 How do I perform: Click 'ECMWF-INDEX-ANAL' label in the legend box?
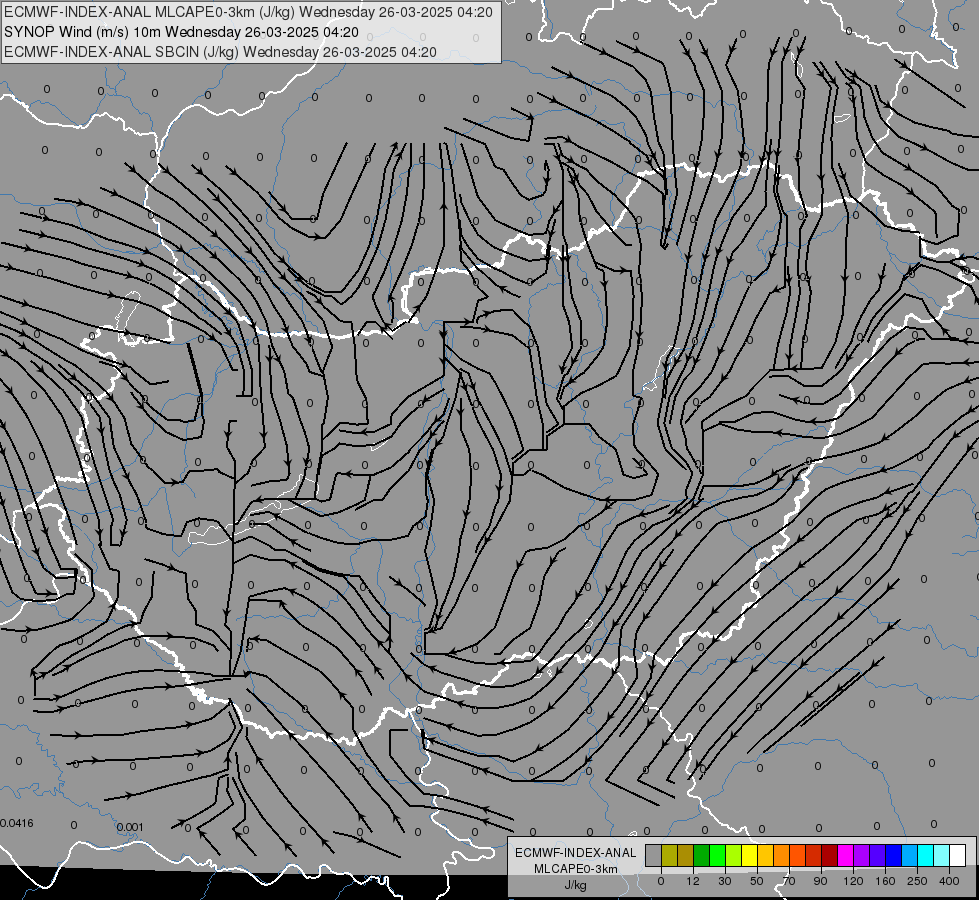click(x=576, y=853)
